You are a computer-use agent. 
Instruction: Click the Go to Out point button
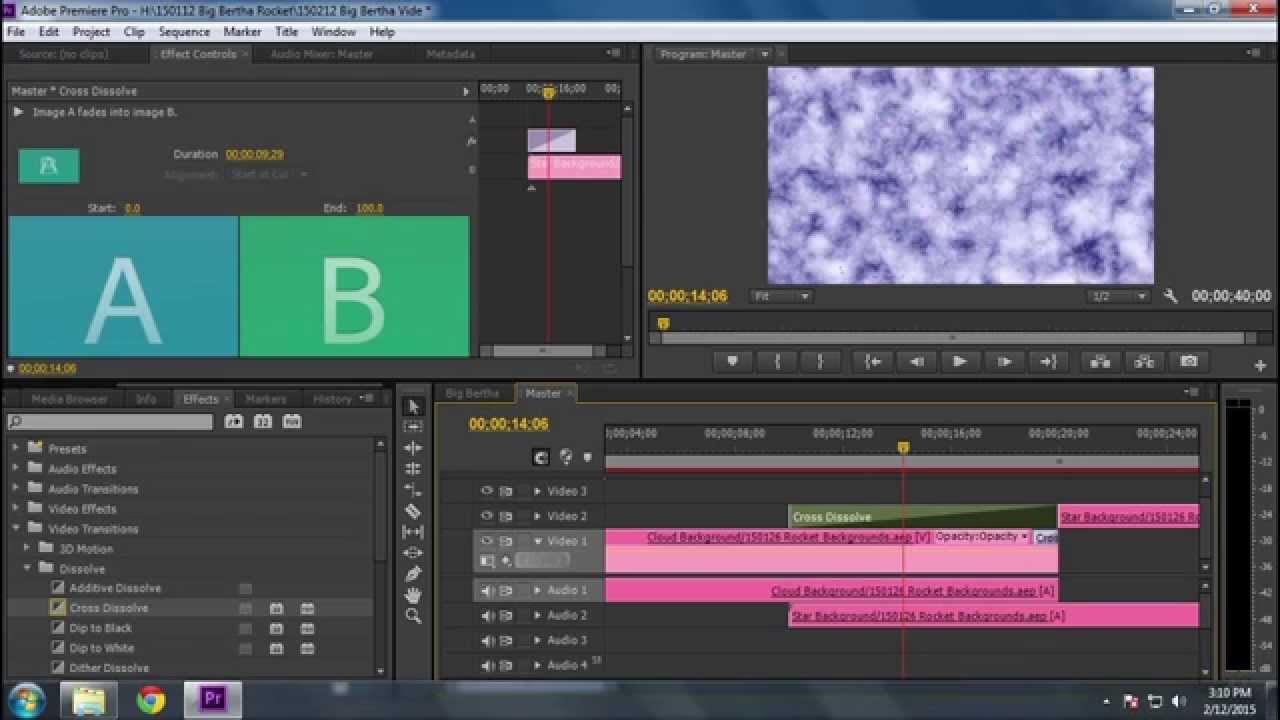[x=1048, y=362]
